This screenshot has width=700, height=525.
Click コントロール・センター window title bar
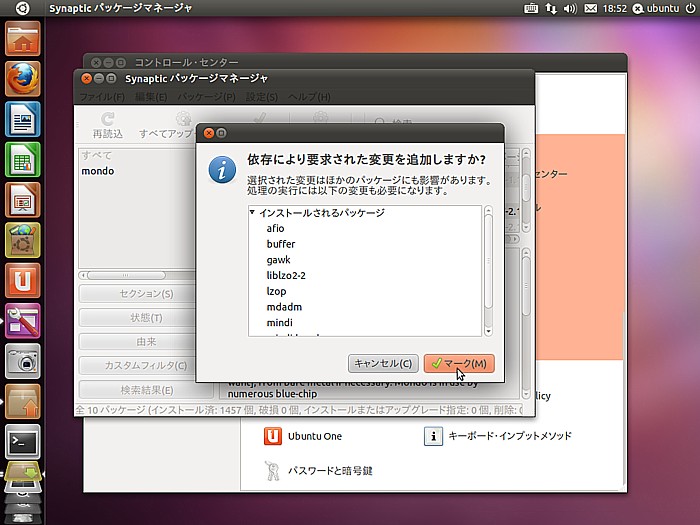point(355,62)
